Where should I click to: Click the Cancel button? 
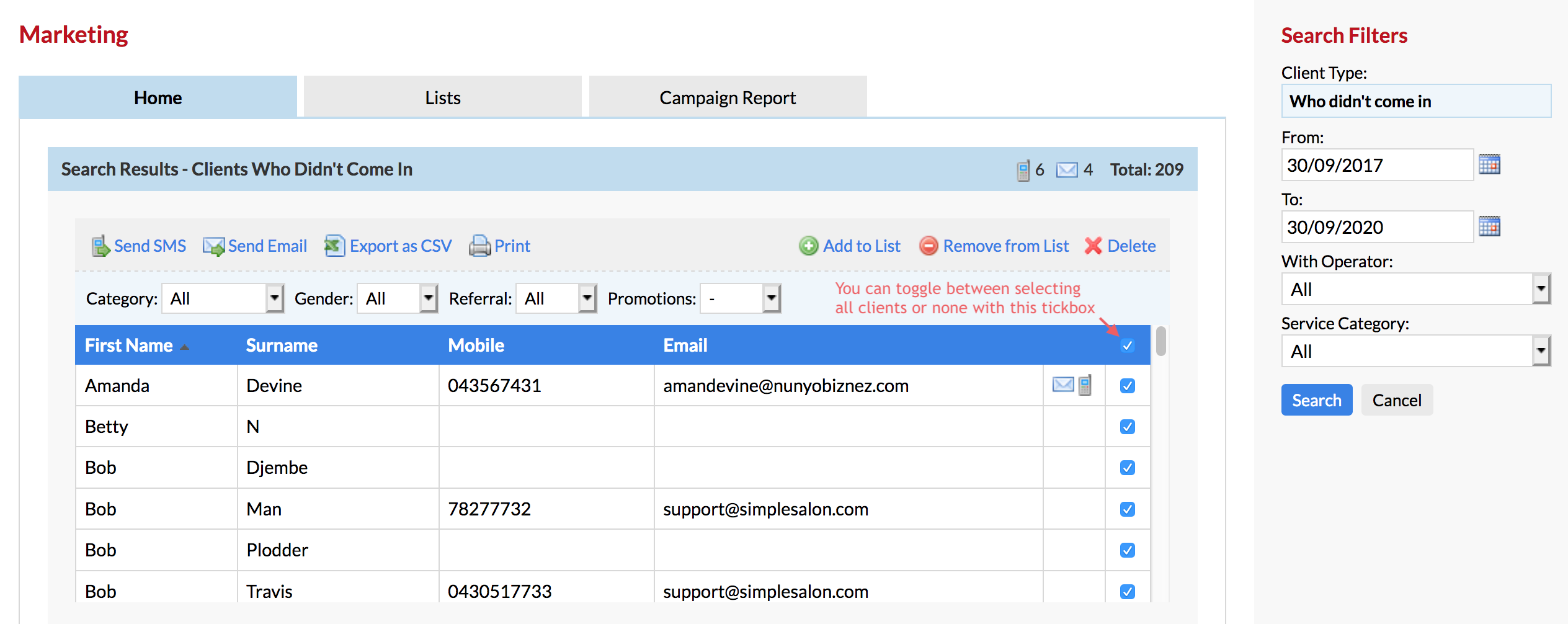[1397, 400]
